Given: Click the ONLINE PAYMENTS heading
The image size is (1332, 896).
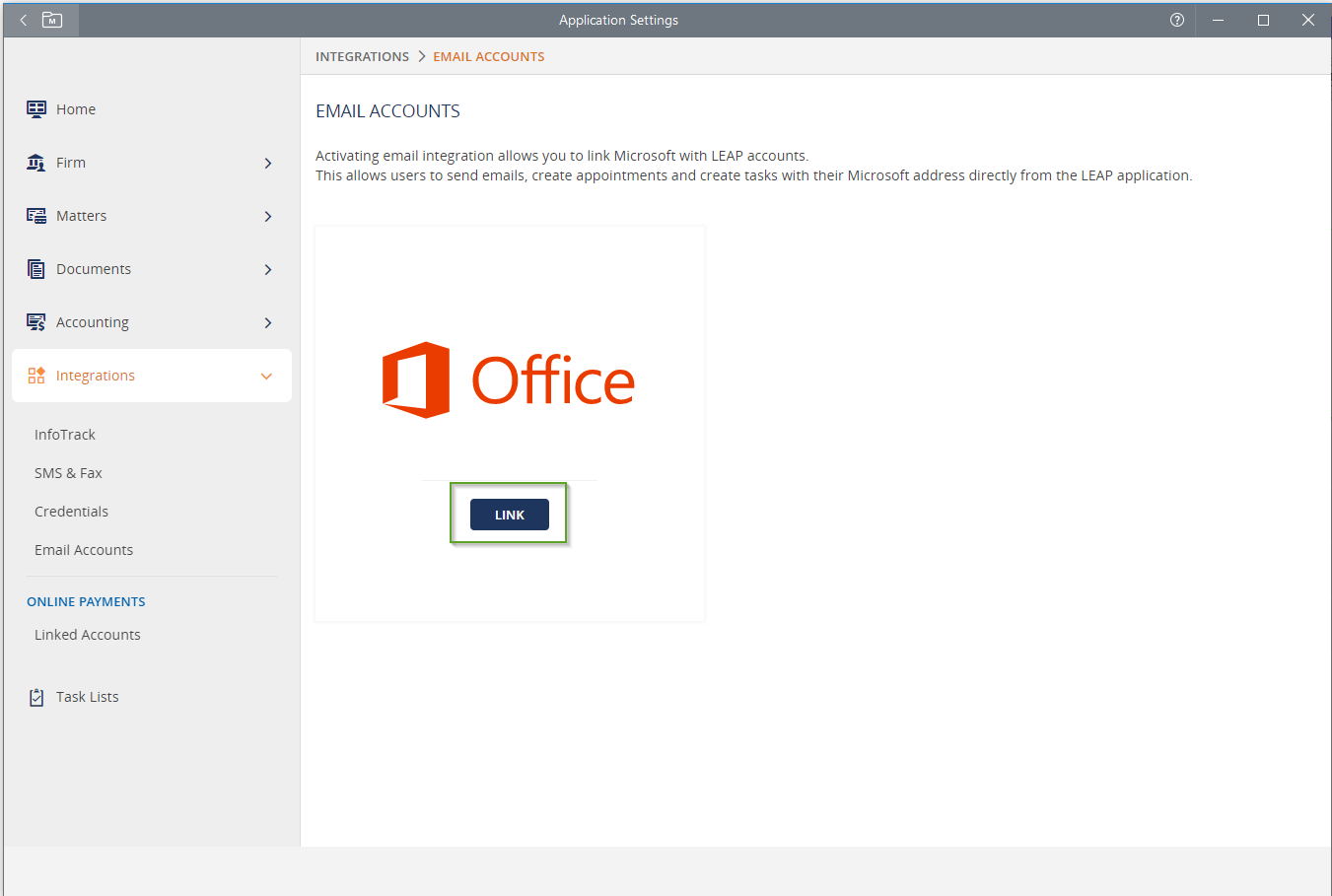Looking at the screenshot, I should 86,601.
